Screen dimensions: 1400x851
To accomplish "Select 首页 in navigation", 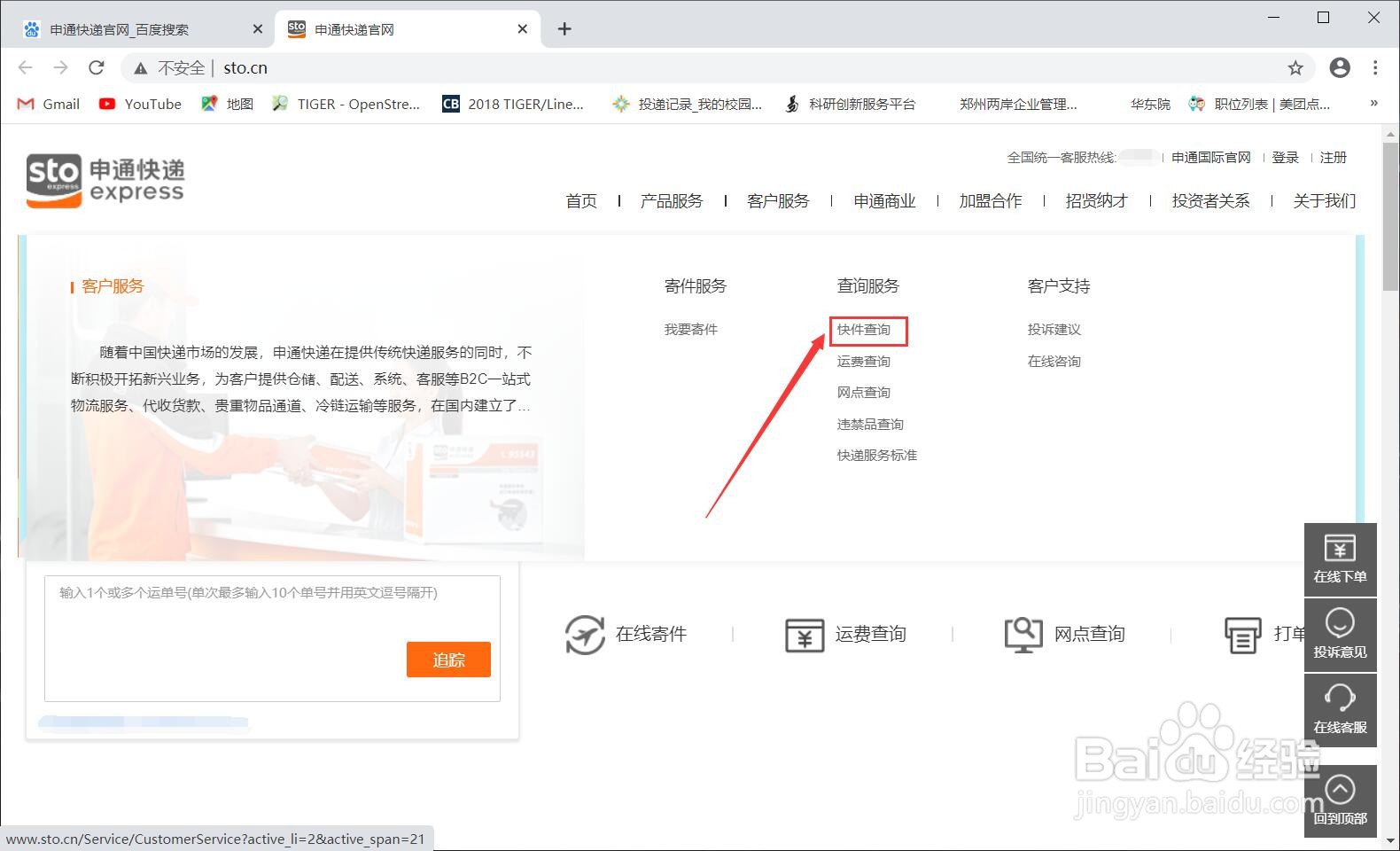I will 581,200.
